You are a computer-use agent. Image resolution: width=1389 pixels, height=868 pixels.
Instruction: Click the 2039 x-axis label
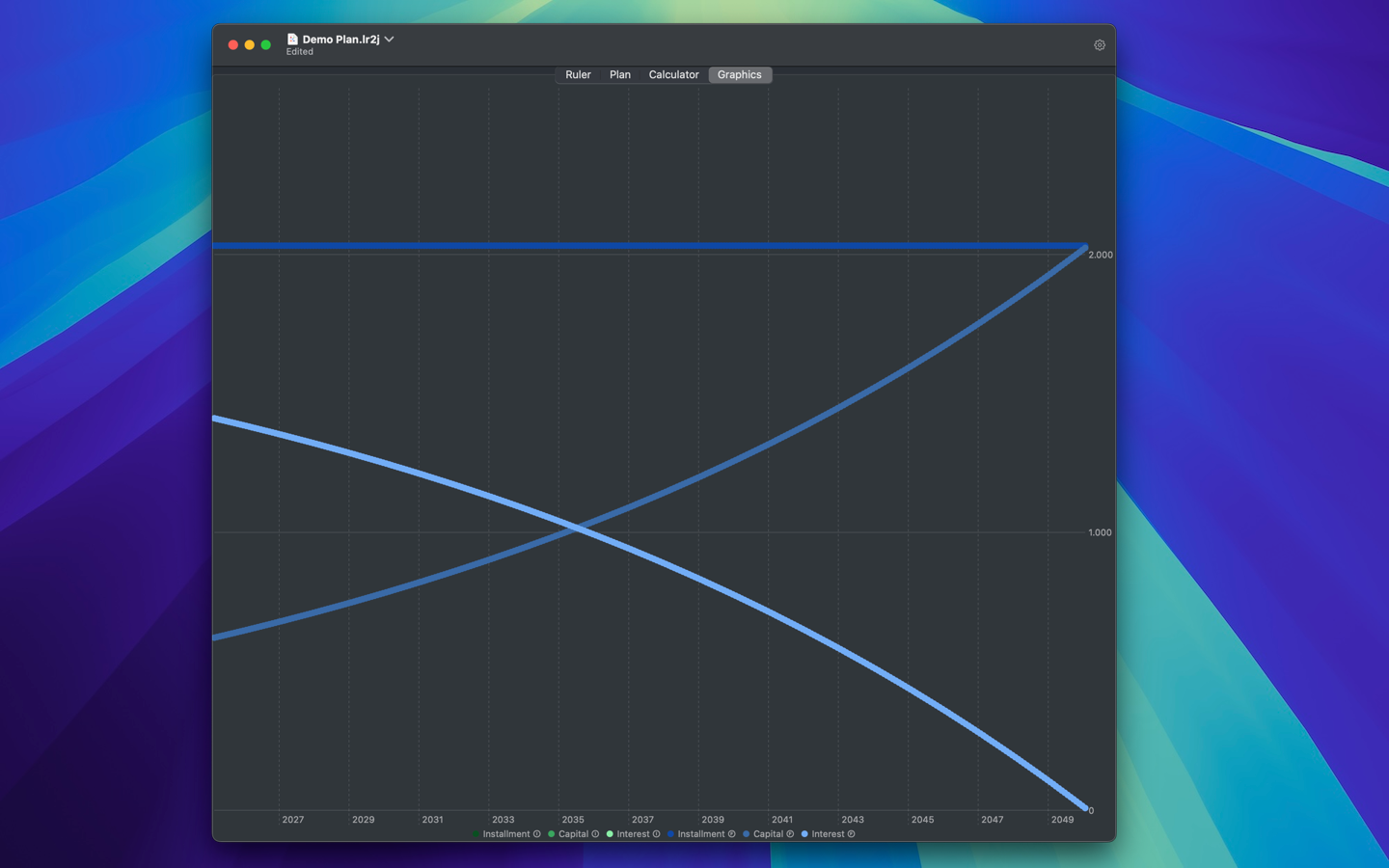tap(713, 820)
